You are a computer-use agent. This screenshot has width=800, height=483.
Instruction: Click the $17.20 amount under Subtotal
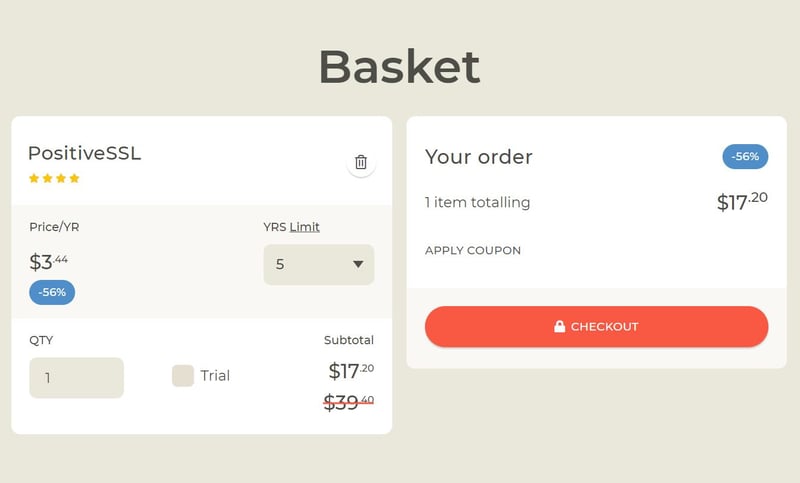[x=351, y=371]
